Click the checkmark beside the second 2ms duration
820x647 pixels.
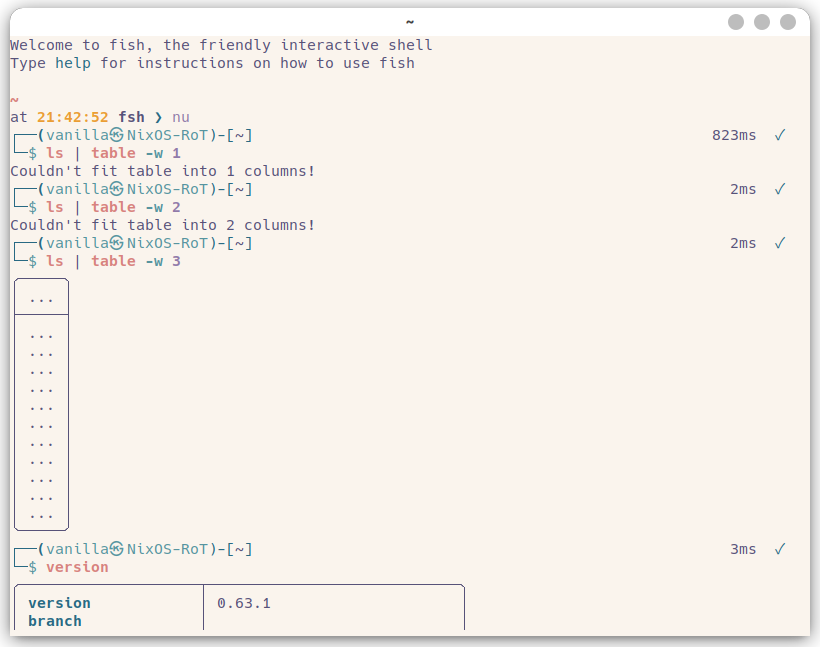pyautogui.click(x=780, y=242)
